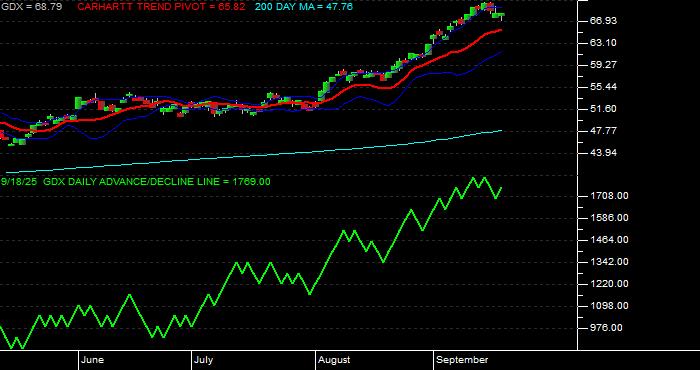Click the last point of the green advance/decline line
700x370 pixels.
(501, 188)
